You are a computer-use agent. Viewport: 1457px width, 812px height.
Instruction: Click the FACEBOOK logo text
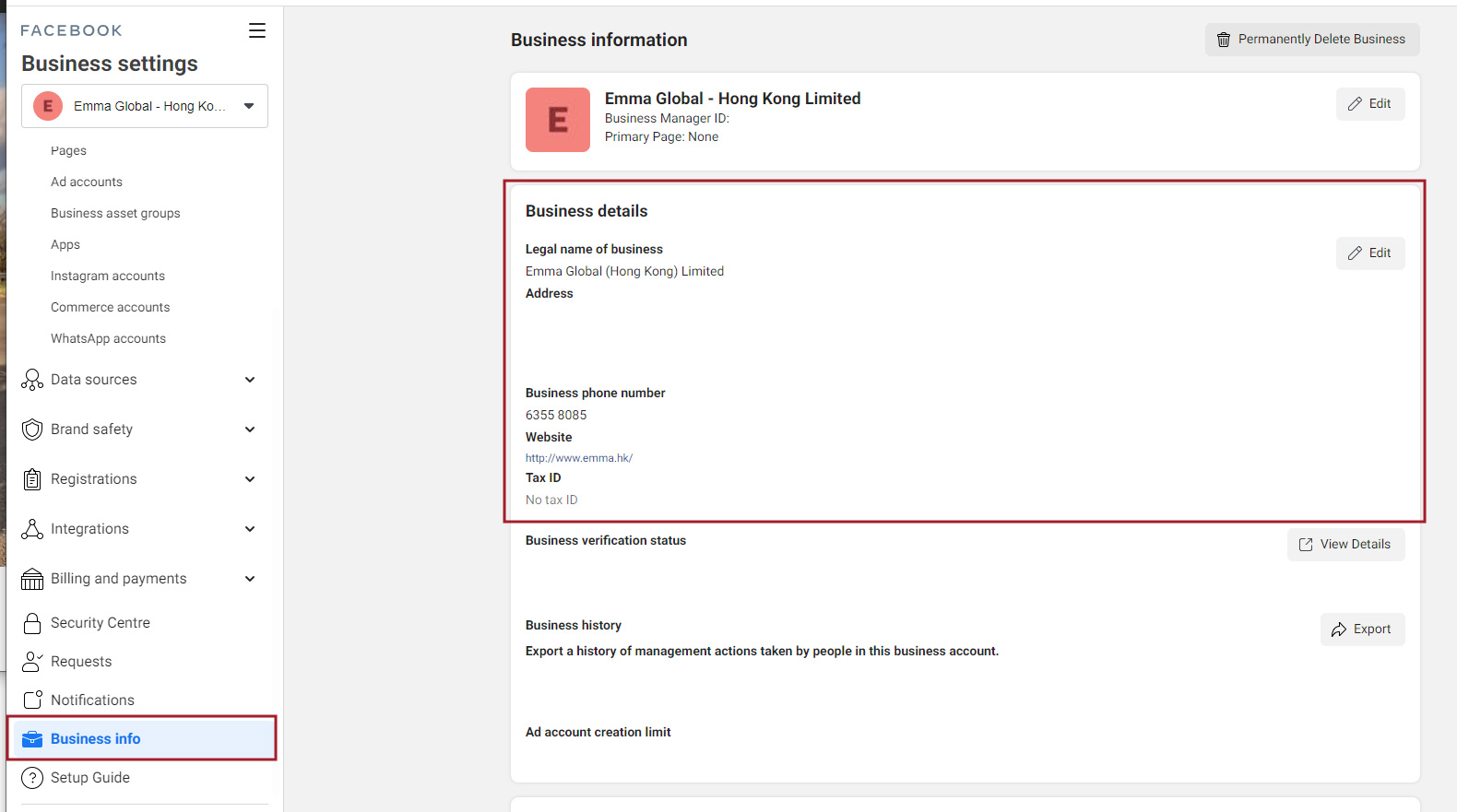pos(71,30)
